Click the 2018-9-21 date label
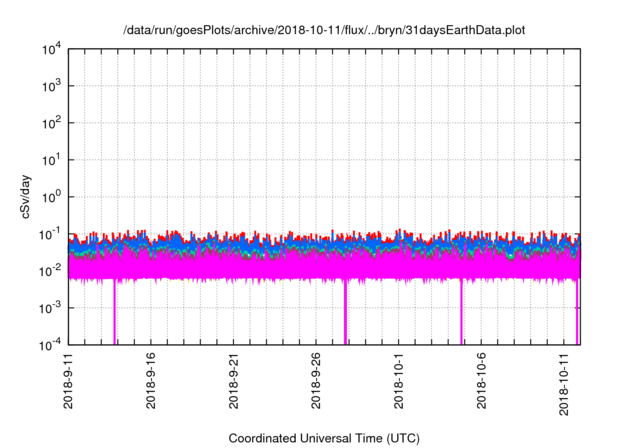This screenshot has height=448, width=640. (233, 381)
